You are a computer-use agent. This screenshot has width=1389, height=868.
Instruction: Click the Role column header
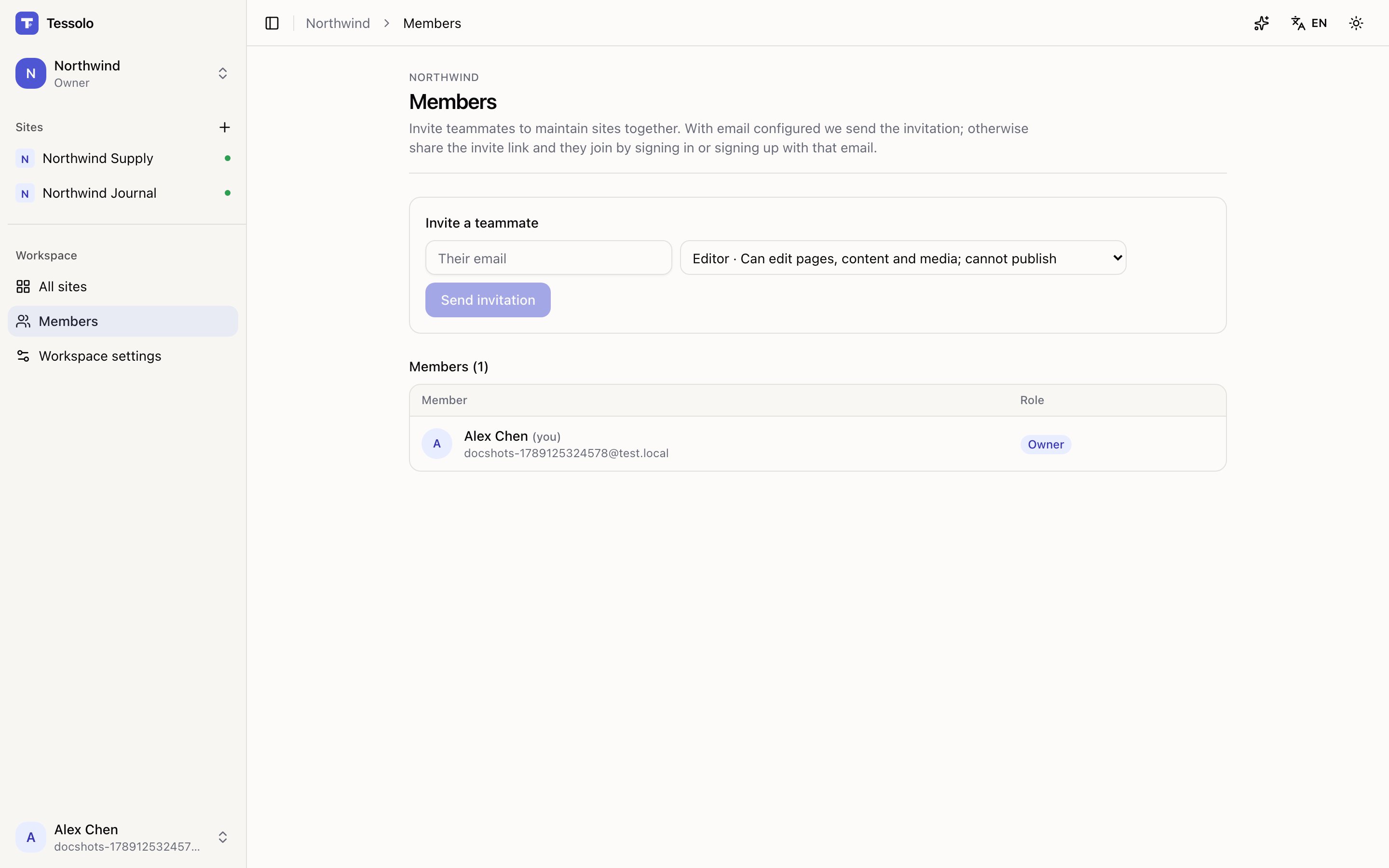pos(1032,400)
